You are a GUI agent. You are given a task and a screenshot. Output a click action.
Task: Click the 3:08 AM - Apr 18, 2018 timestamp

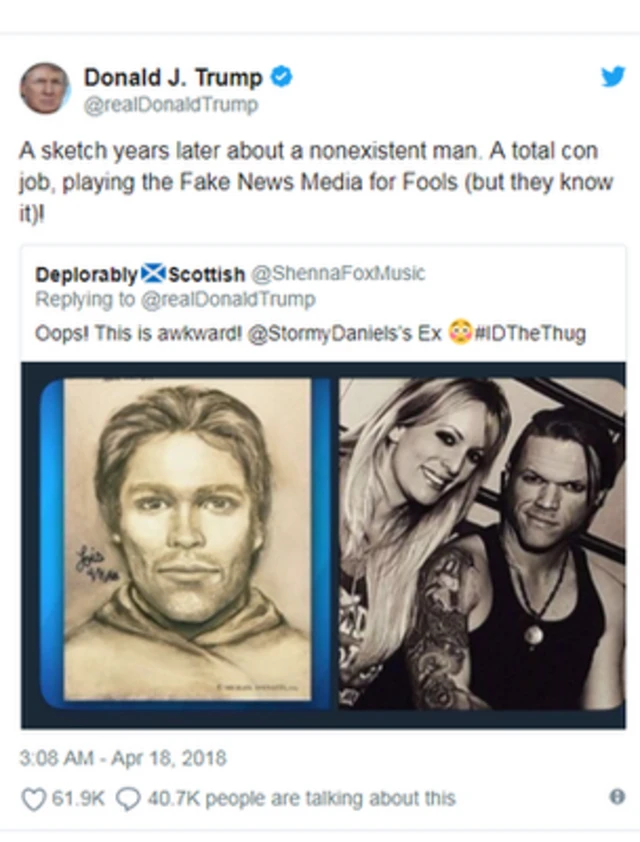point(123,758)
